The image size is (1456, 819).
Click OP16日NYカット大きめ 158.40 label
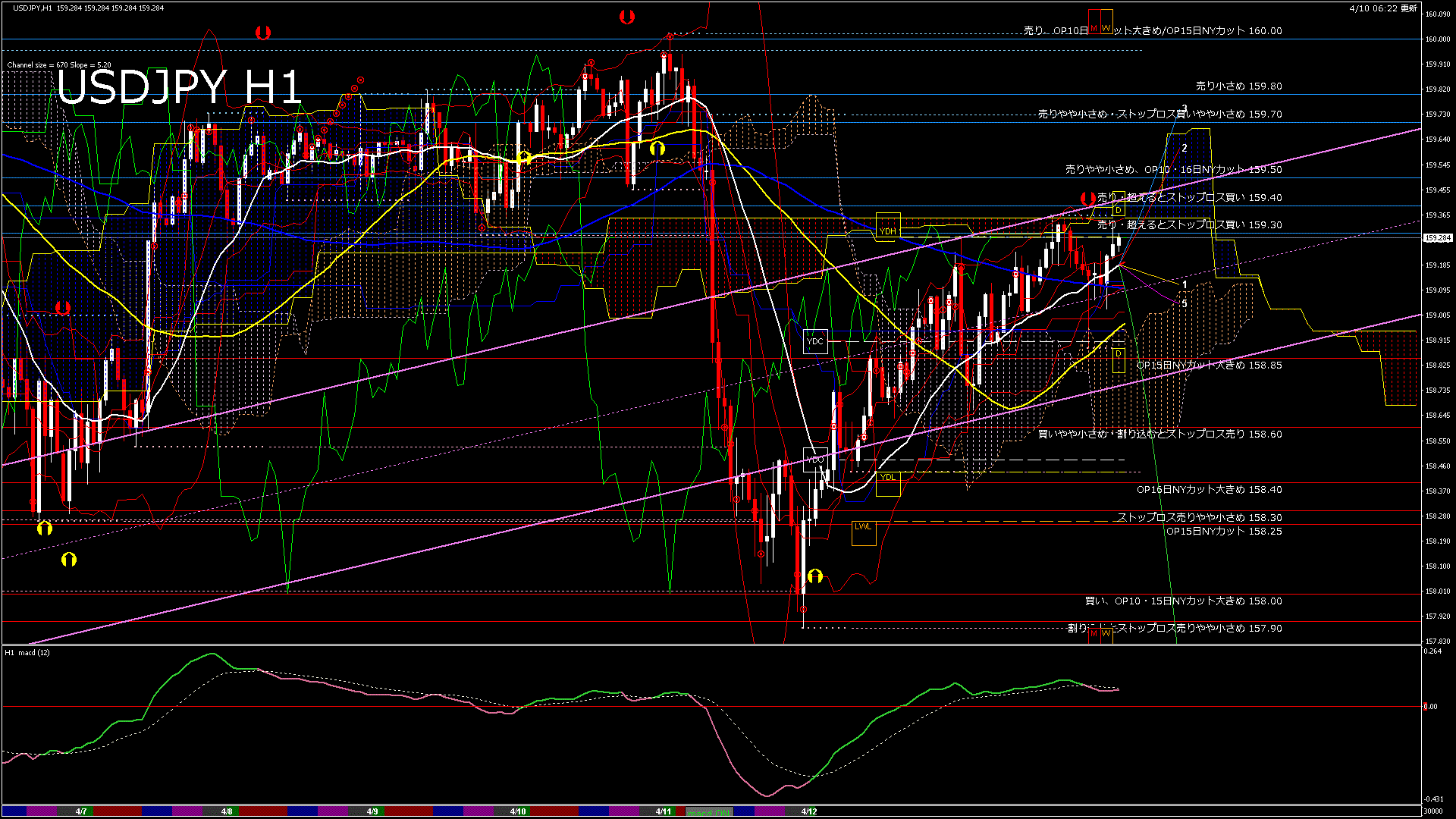pyautogui.click(x=1209, y=490)
